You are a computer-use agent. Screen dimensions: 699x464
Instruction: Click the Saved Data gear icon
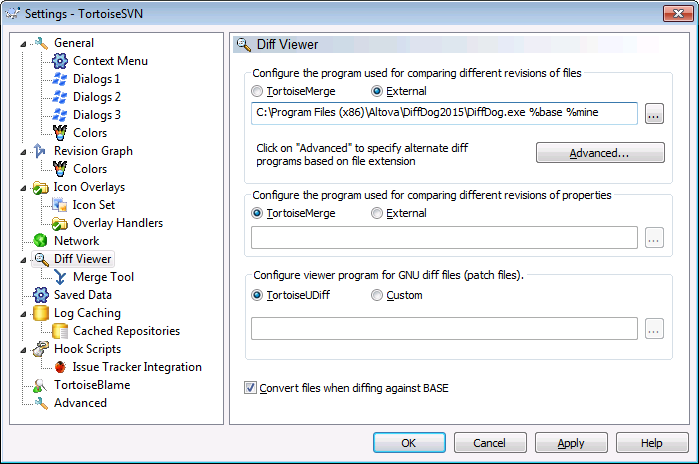click(41, 295)
